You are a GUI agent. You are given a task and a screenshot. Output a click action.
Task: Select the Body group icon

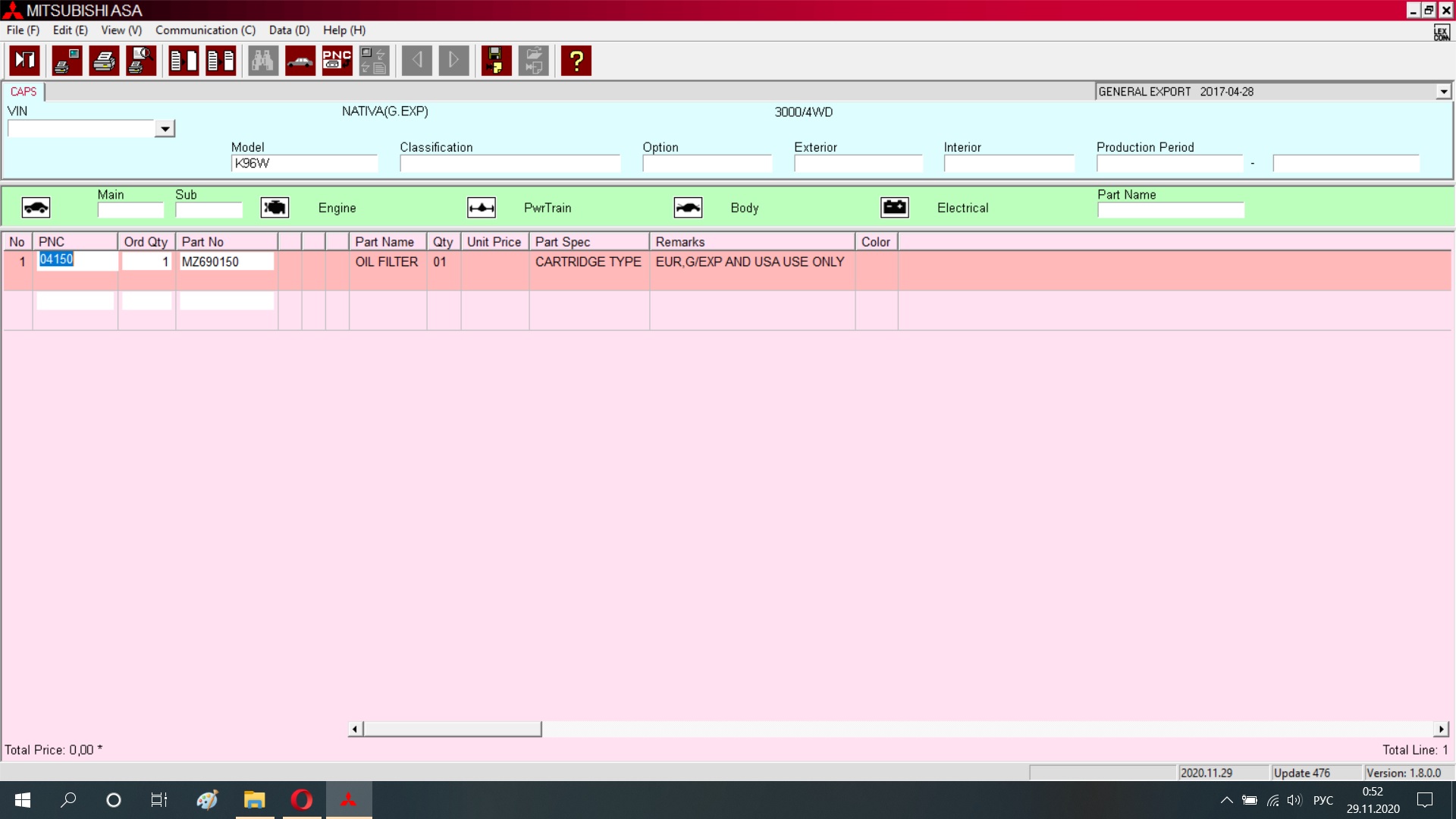[688, 208]
